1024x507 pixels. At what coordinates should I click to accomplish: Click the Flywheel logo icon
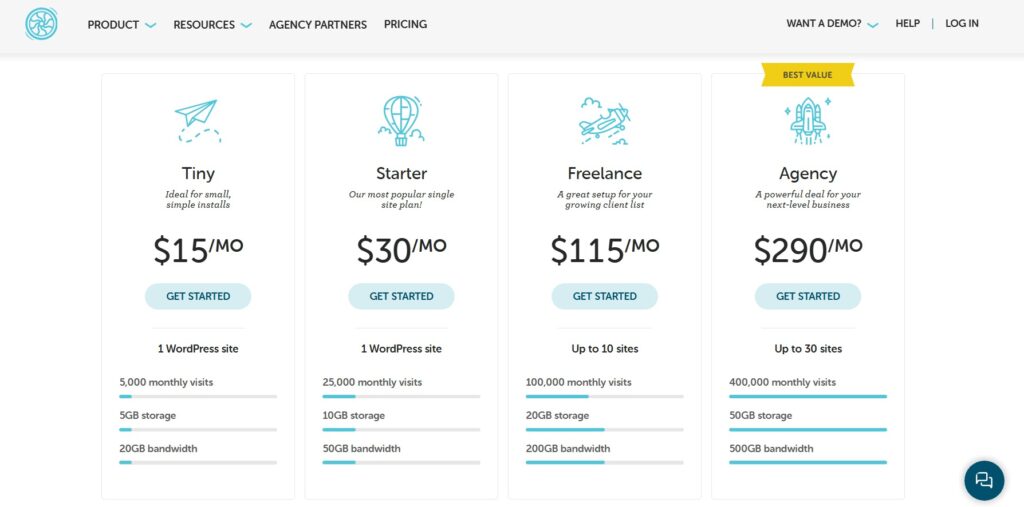point(42,24)
